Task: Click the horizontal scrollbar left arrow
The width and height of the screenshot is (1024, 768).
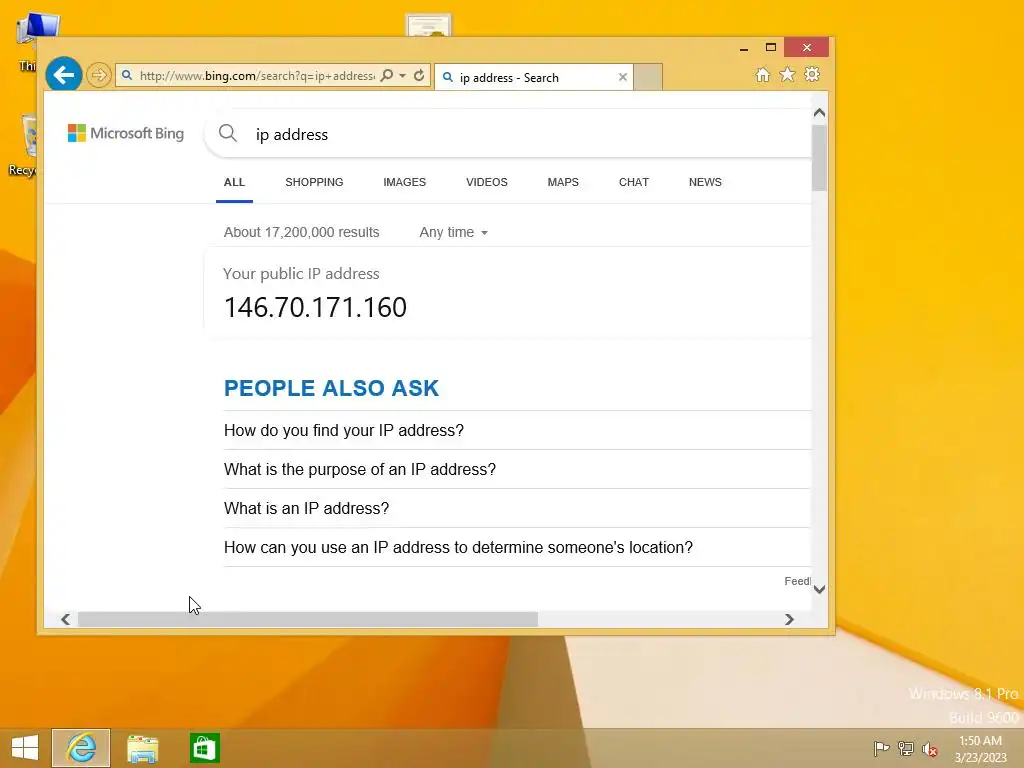Action: [x=65, y=619]
